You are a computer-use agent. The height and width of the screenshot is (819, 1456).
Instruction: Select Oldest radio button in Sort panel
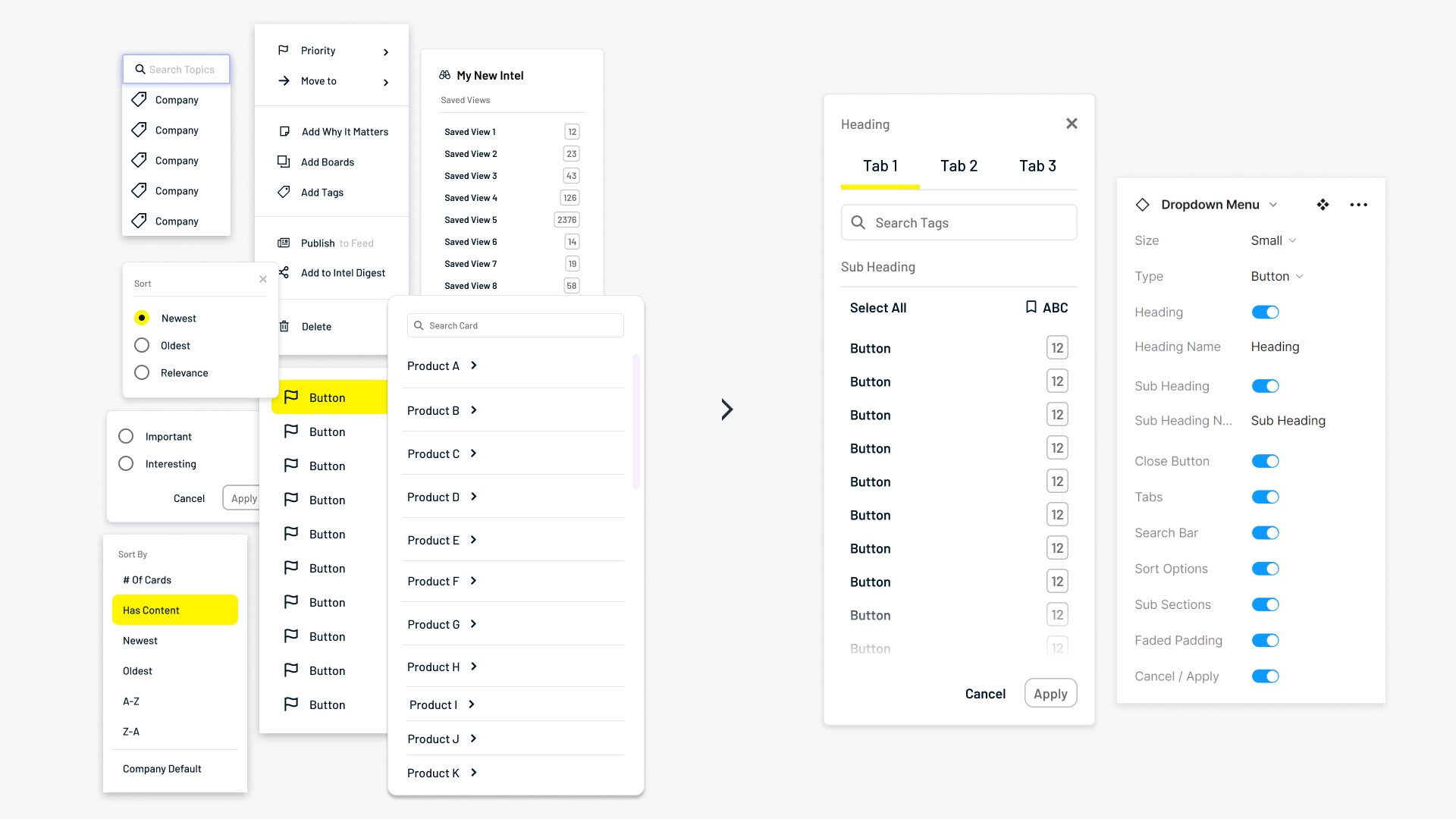[x=142, y=345]
